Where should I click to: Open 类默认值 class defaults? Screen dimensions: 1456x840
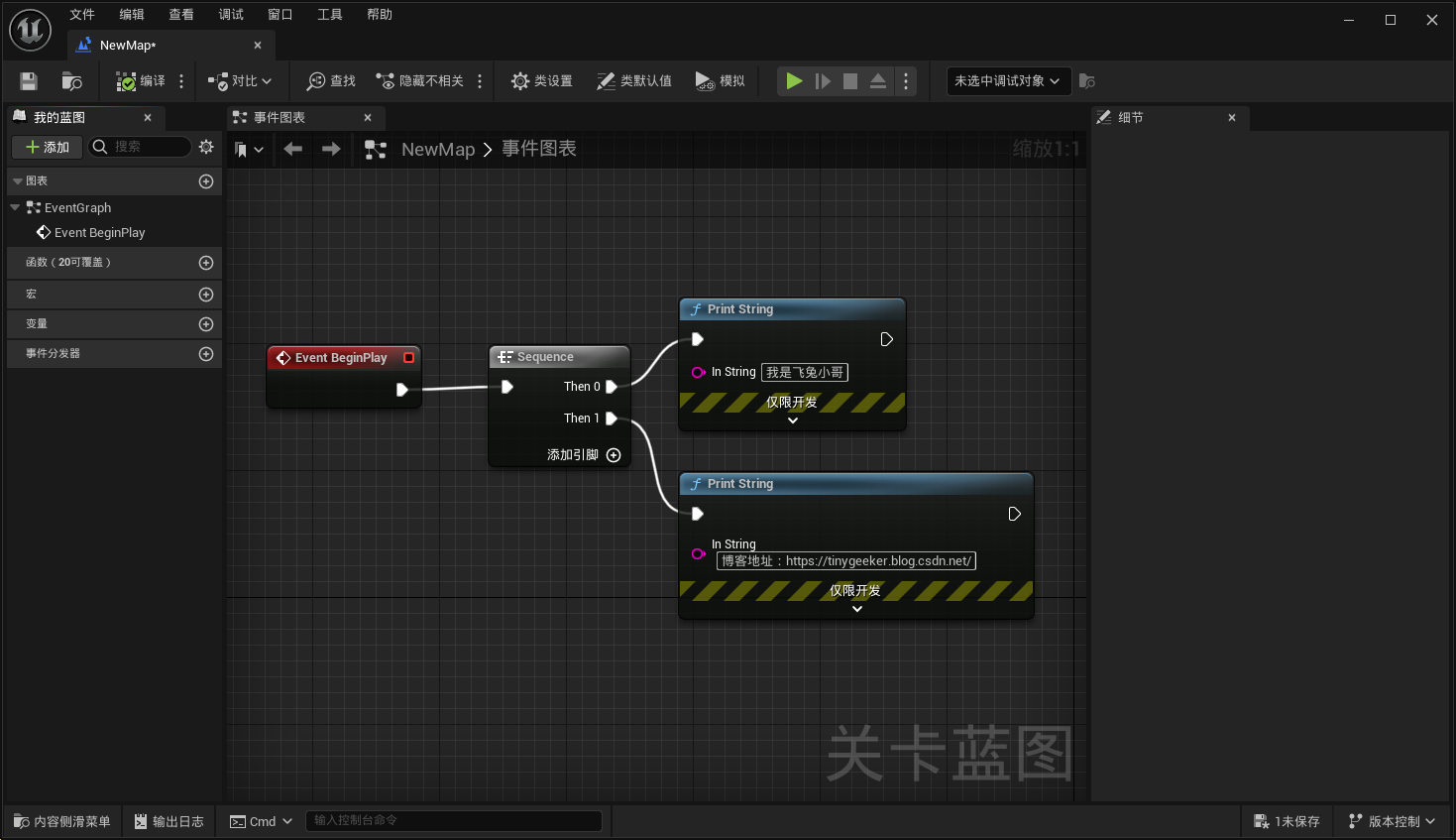click(x=634, y=81)
